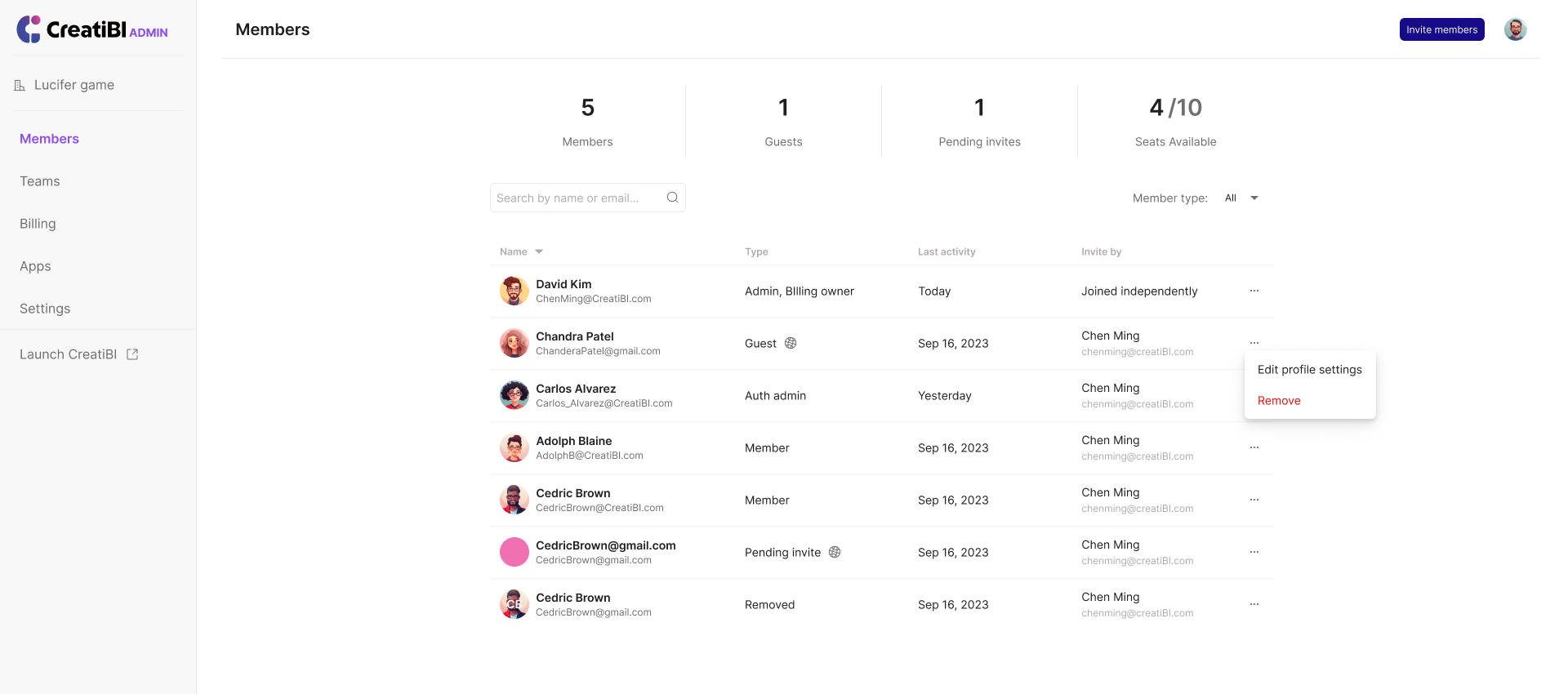The width and height of the screenshot is (1568, 694).
Task: Click the globe icon beside Pending invite
Action: coord(835,553)
